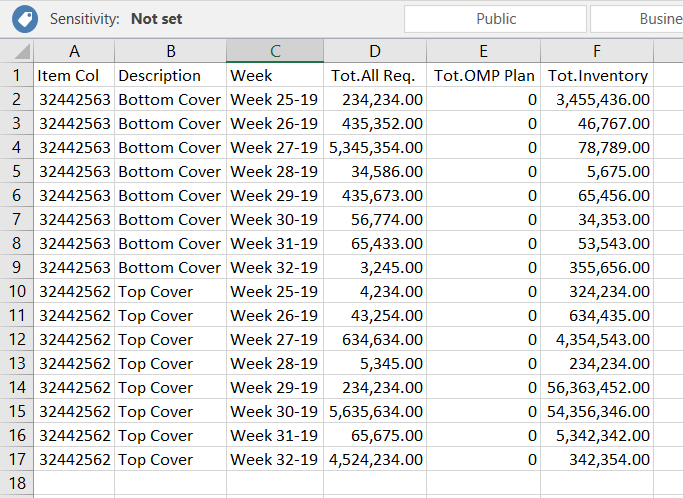Select row 18 header
Viewport: 683px width, 498px height.
tap(17, 483)
